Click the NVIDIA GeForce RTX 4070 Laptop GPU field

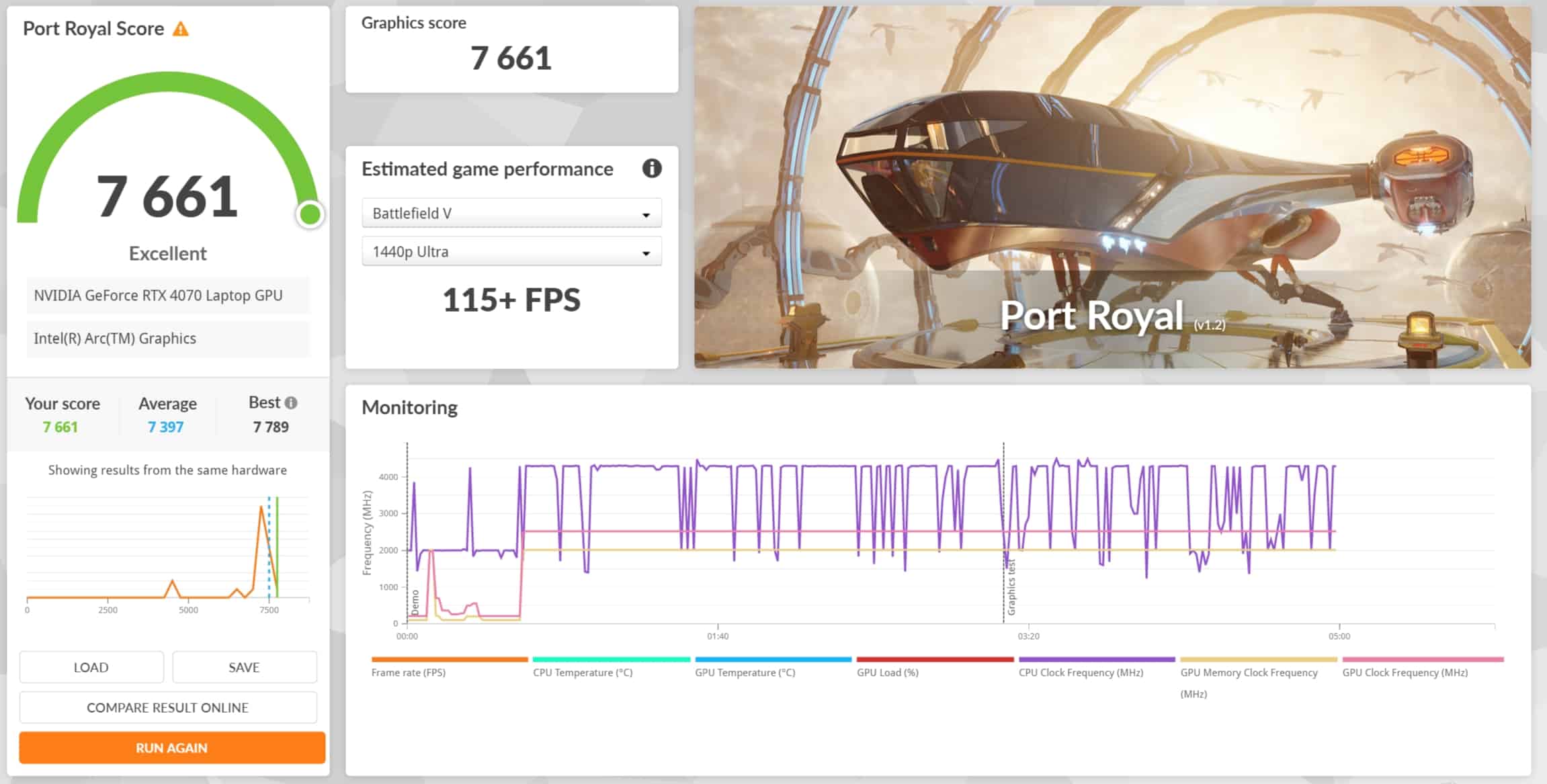click(x=168, y=296)
